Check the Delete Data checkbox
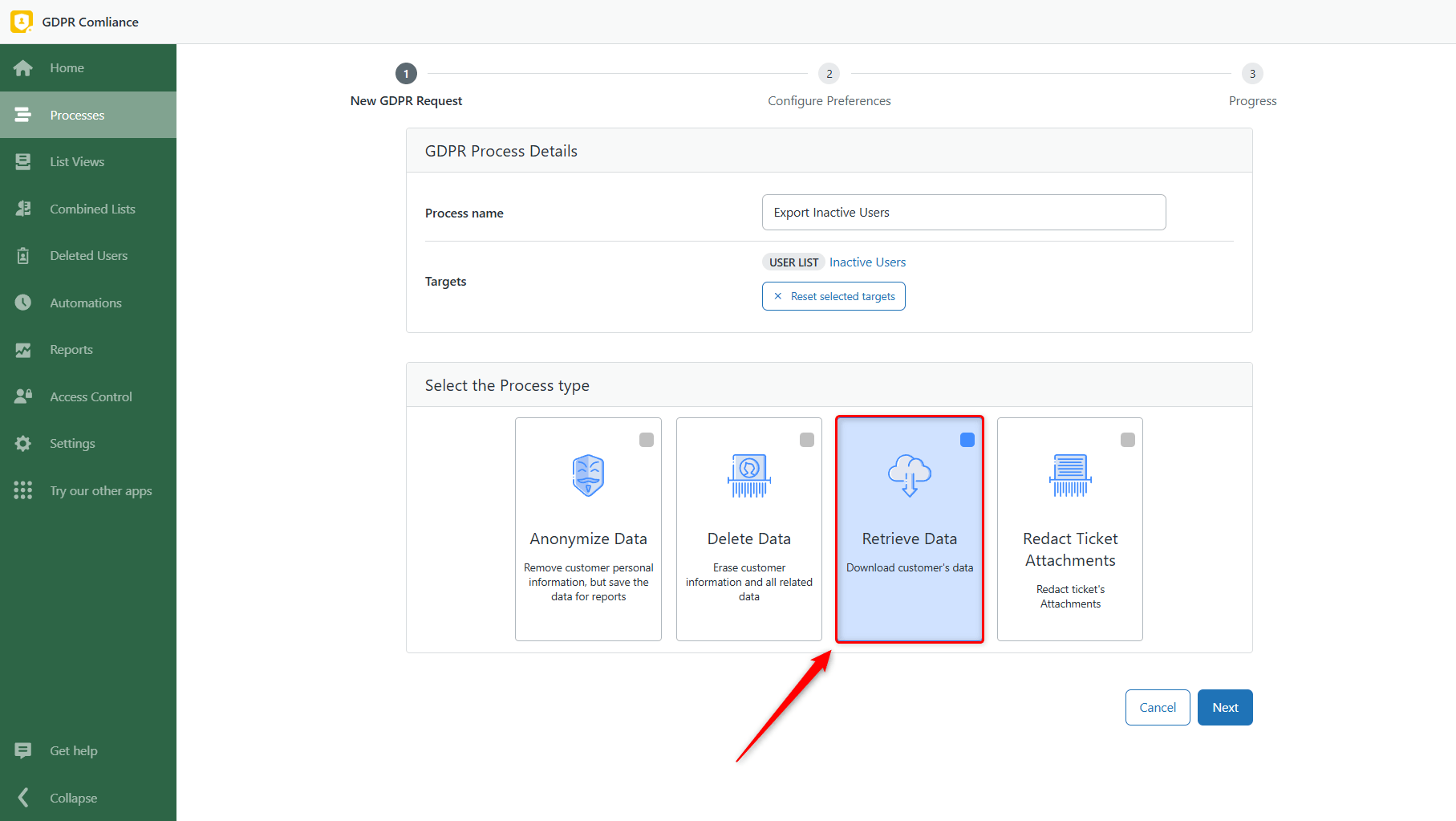 807,440
